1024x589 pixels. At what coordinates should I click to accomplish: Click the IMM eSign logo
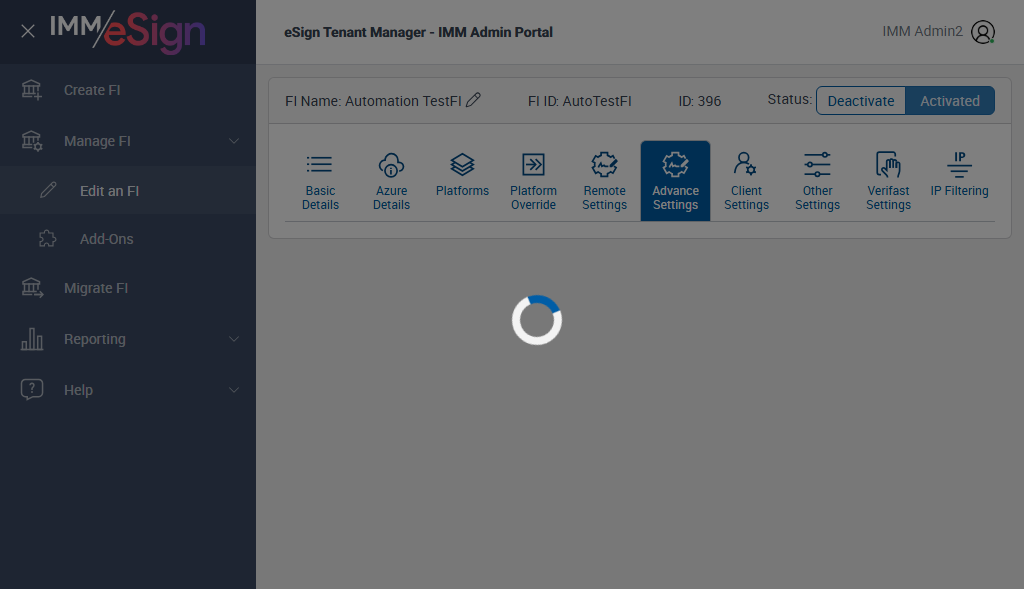[x=127, y=31]
